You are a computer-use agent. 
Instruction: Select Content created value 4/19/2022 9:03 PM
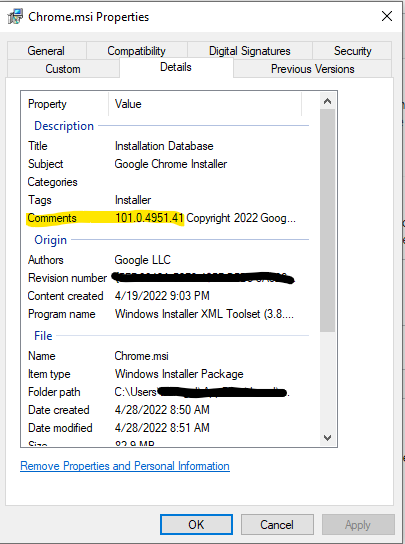pos(162,296)
